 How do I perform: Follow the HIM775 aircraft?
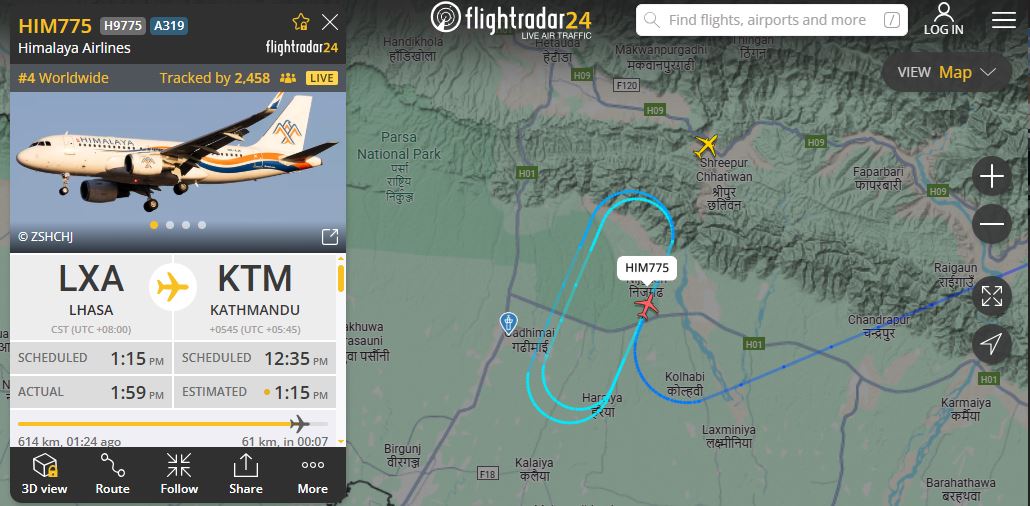pos(179,473)
